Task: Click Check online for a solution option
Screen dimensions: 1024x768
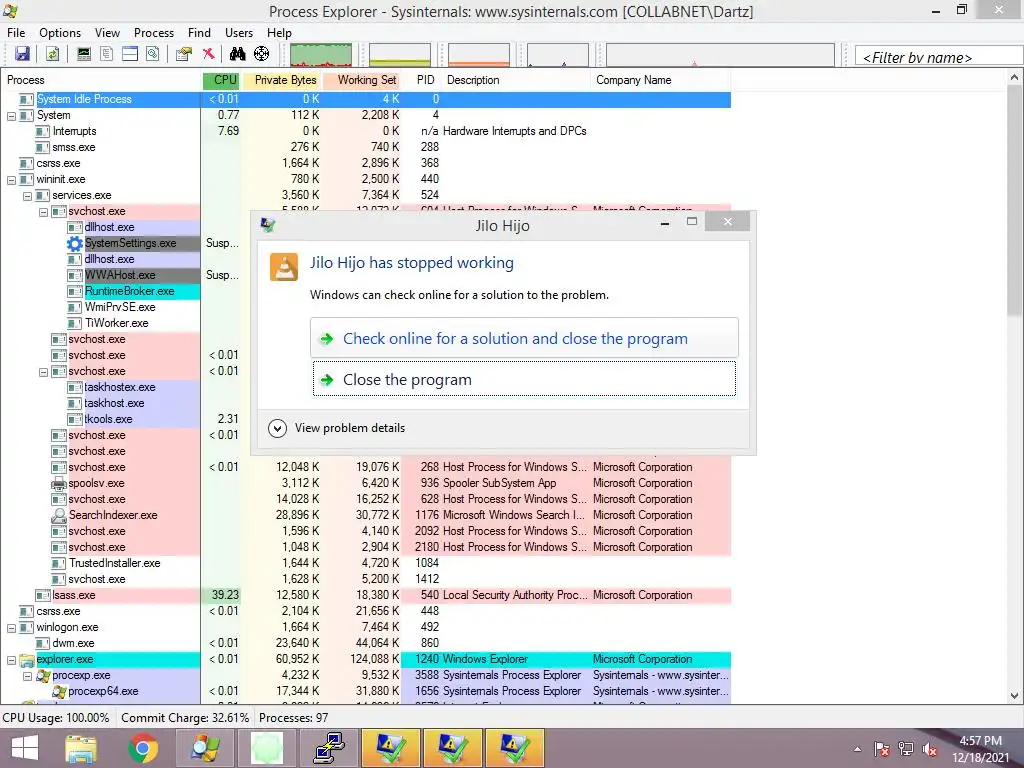Action: (524, 338)
